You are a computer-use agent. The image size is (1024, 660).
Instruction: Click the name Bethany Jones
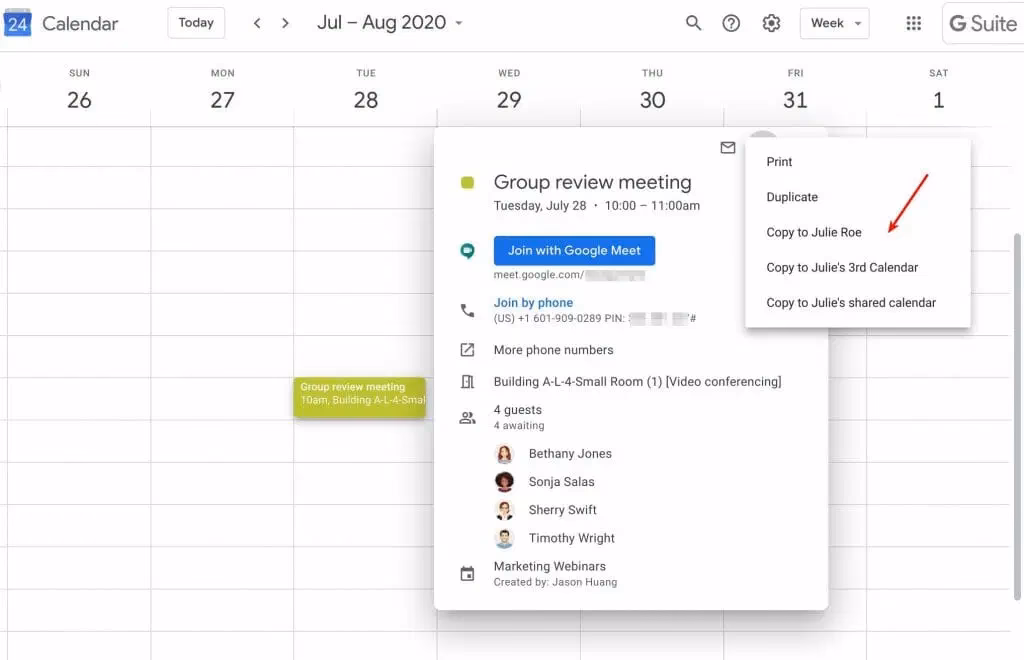(x=570, y=454)
